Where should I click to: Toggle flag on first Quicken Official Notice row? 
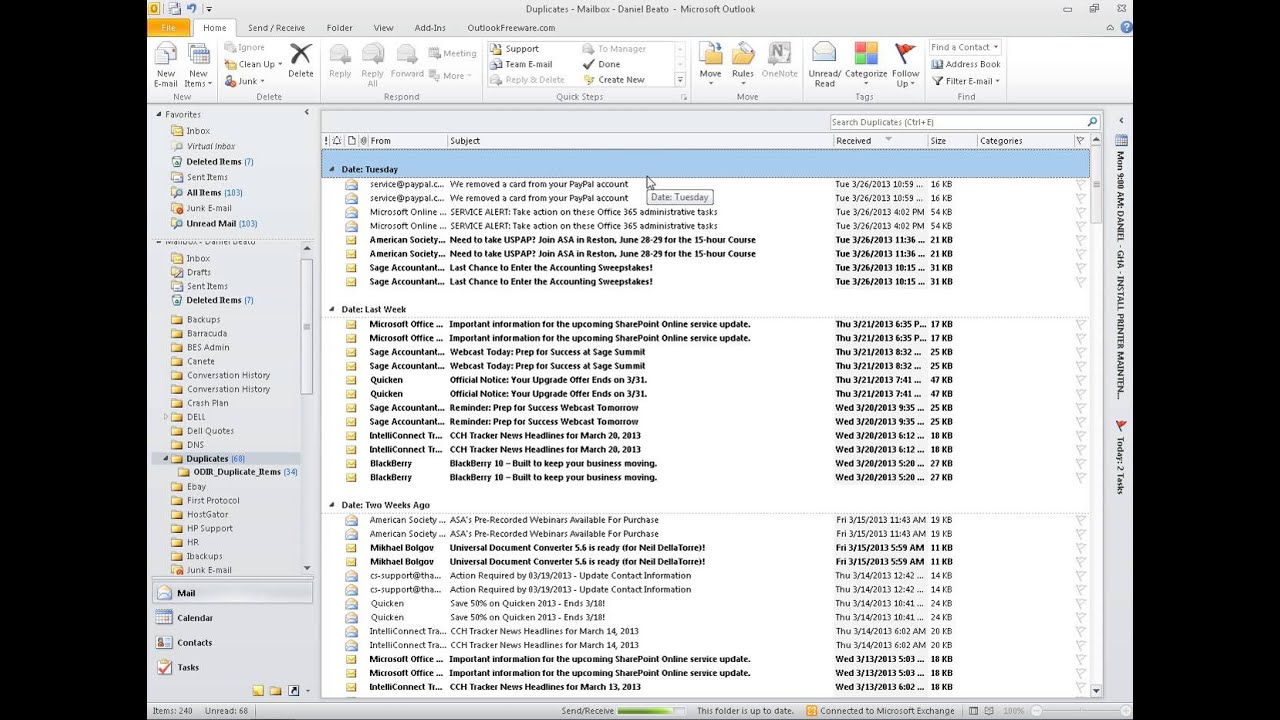tap(1080, 380)
